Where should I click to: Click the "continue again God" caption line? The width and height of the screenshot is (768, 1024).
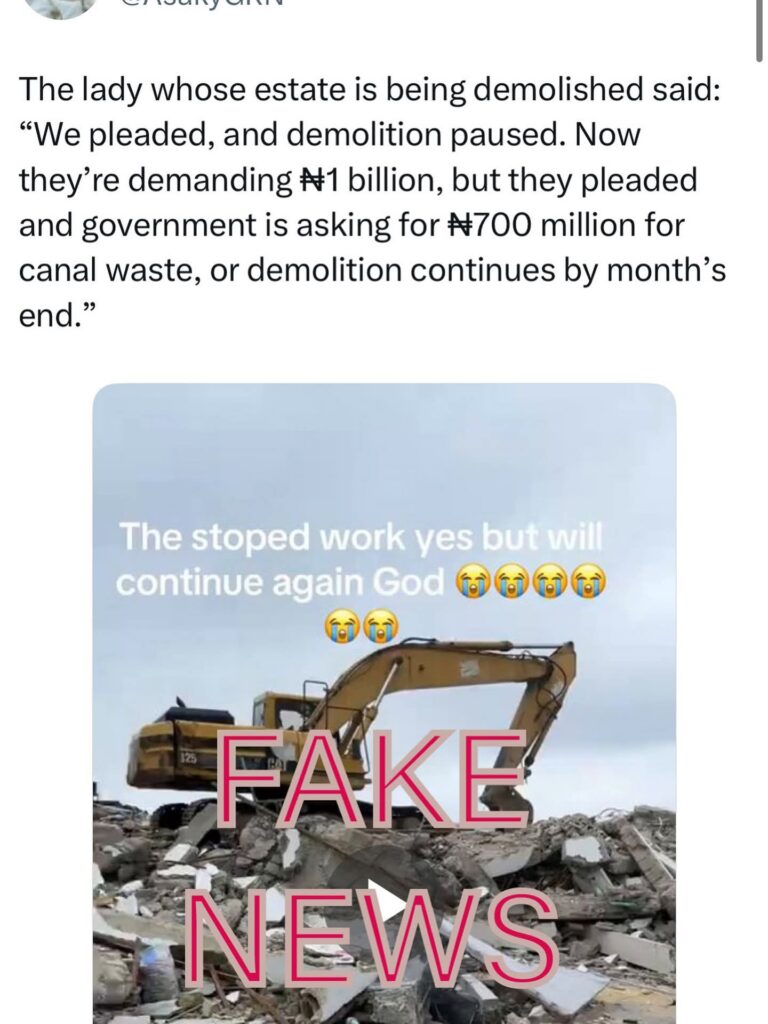coord(280,582)
